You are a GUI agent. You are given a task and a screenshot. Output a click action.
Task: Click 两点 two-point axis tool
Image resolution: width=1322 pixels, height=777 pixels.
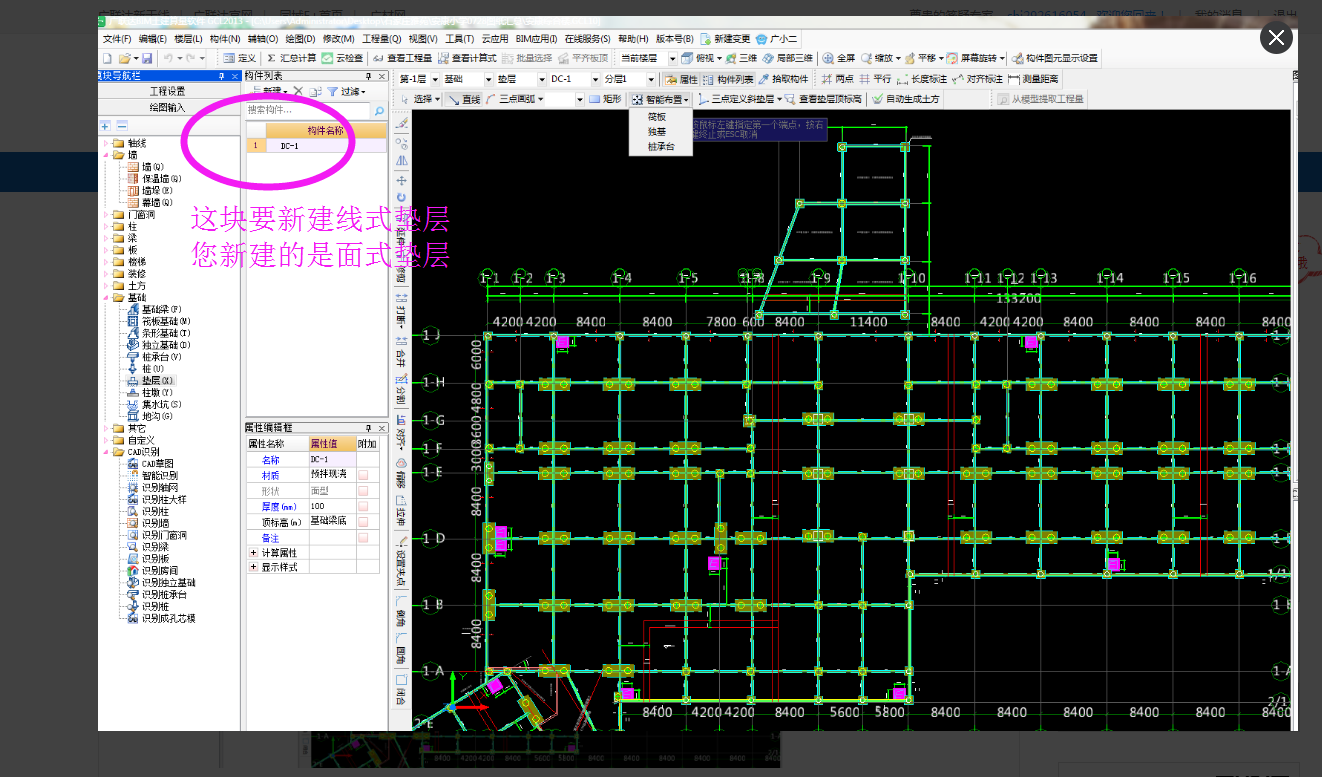[837, 78]
